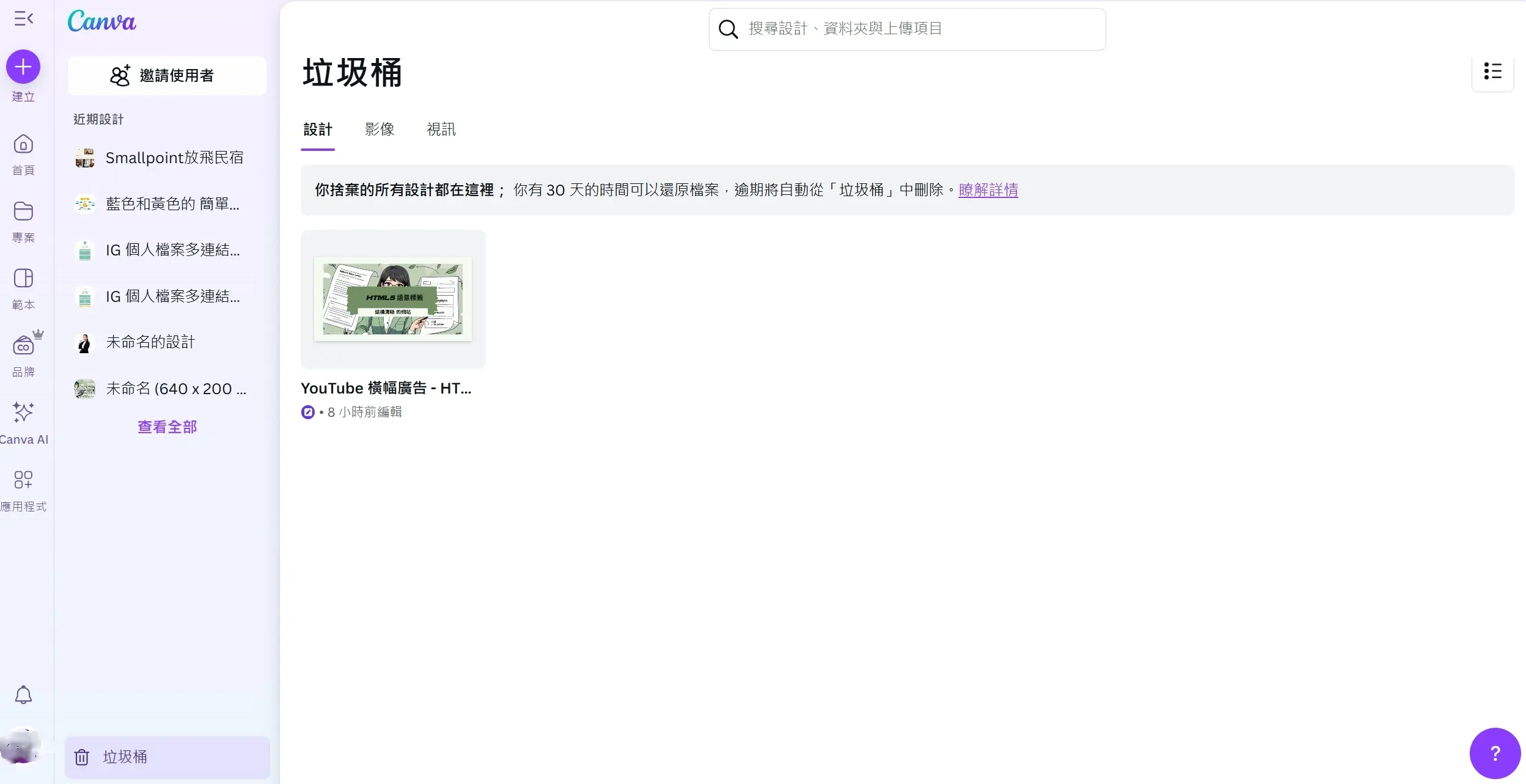Open the Apps grid icon
Image resolution: width=1526 pixels, height=784 pixels.
(23, 480)
